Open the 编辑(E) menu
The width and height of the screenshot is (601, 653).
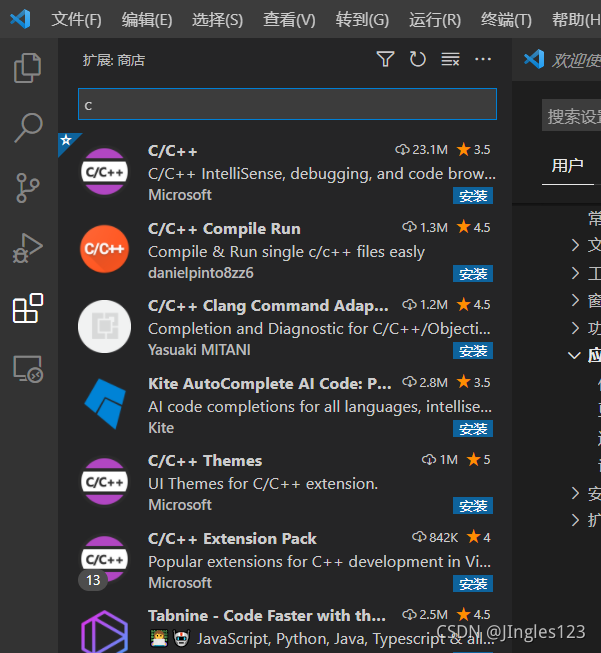click(x=147, y=20)
